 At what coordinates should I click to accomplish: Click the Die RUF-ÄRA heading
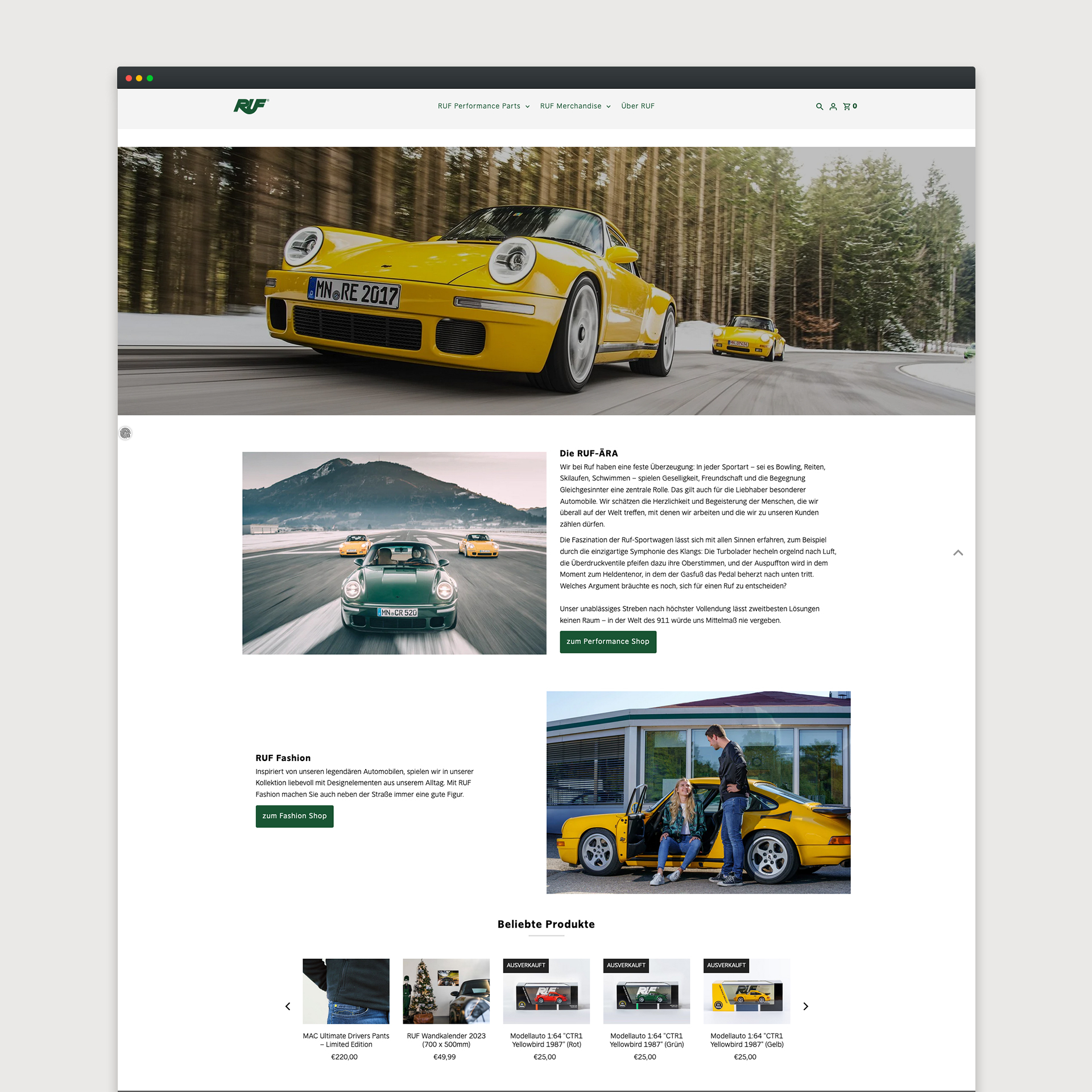tap(589, 453)
